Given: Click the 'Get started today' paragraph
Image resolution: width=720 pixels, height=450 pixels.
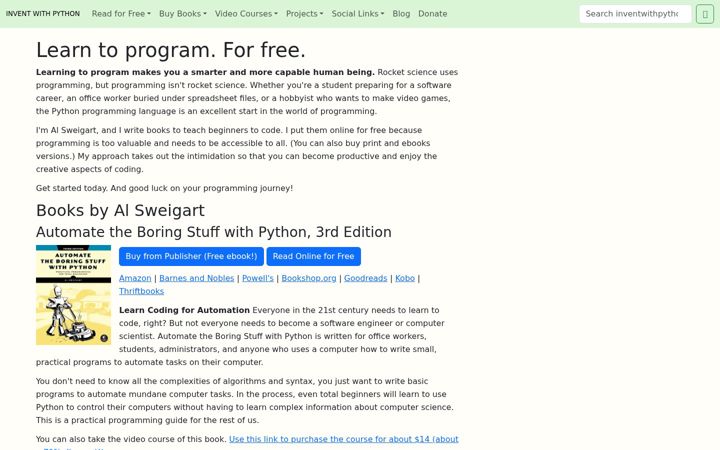Looking at the screenshot, I should (164, 188).
